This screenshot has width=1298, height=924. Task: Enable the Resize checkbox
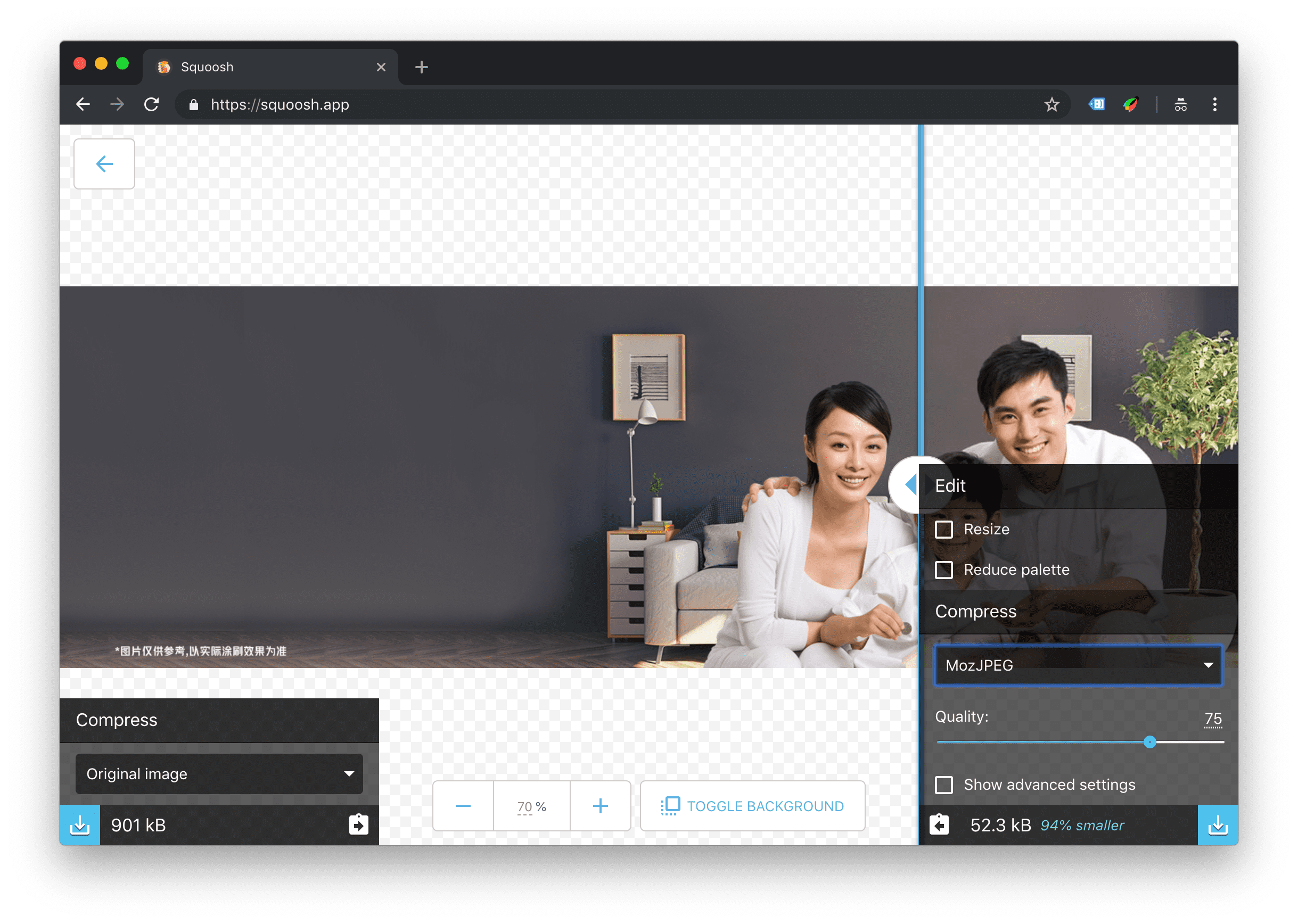[x=944, y=529]
